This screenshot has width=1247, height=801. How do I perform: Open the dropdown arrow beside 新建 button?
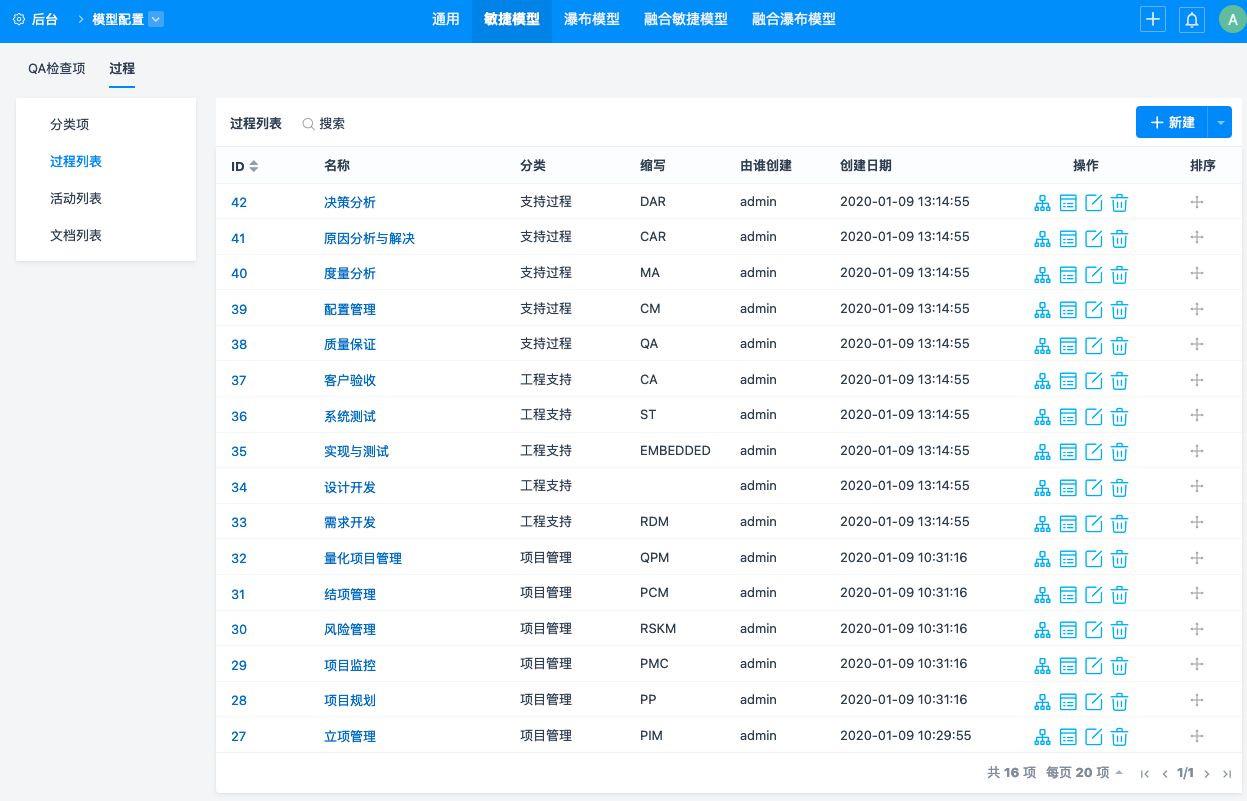coord(1220,122)
